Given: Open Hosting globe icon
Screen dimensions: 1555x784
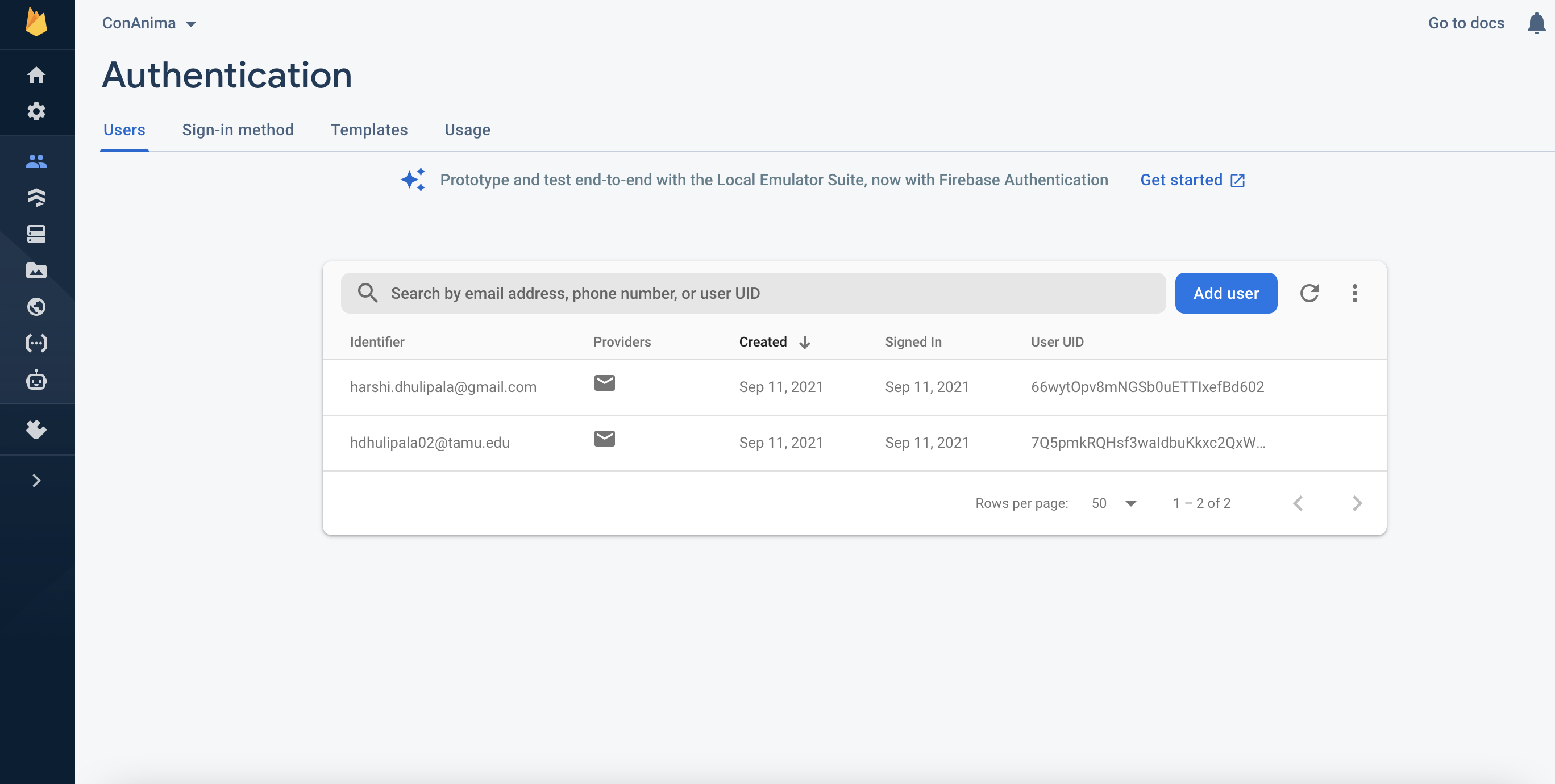Looking at the screenshot, I should pyautogui.click(x=36, y=307).
